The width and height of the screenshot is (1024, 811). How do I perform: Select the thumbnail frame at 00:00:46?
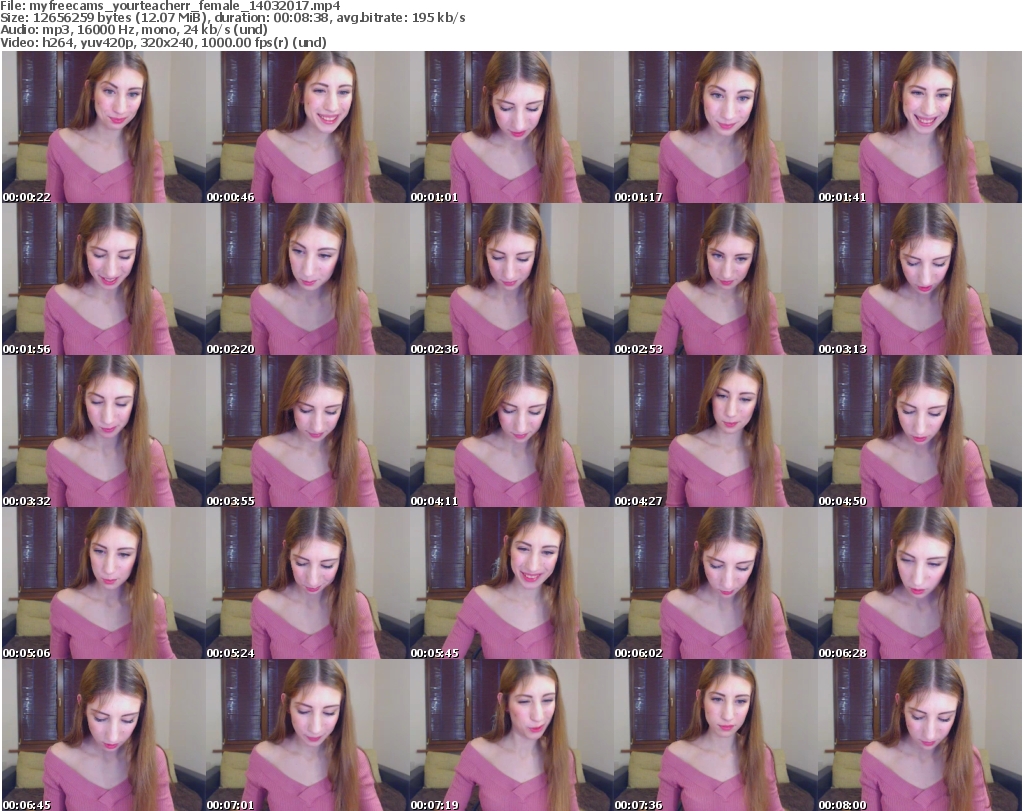point(308,127)
